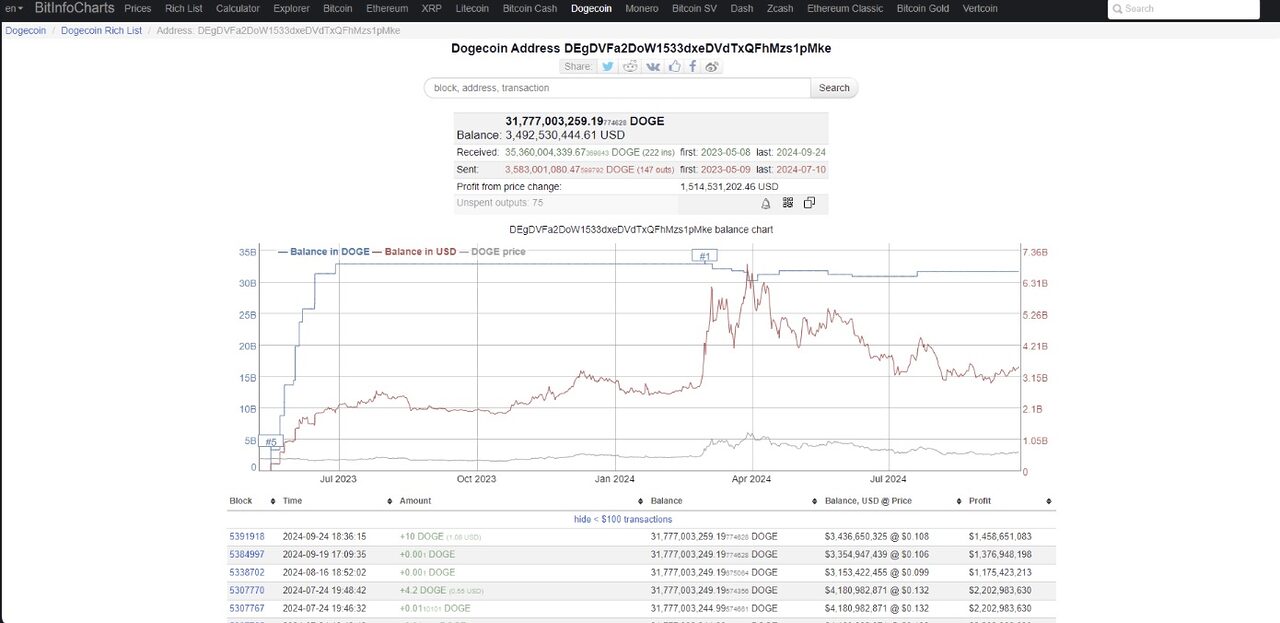The width and height of the screenshot is (1280, 623).
Task: Share address on Facebook
Action: (693, 66)
